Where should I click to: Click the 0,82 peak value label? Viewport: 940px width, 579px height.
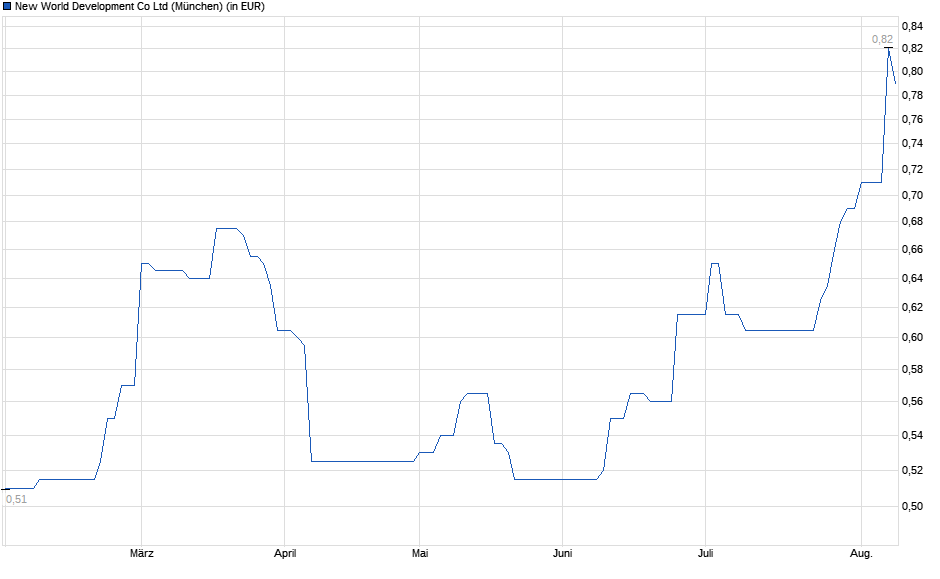point(882,40)
